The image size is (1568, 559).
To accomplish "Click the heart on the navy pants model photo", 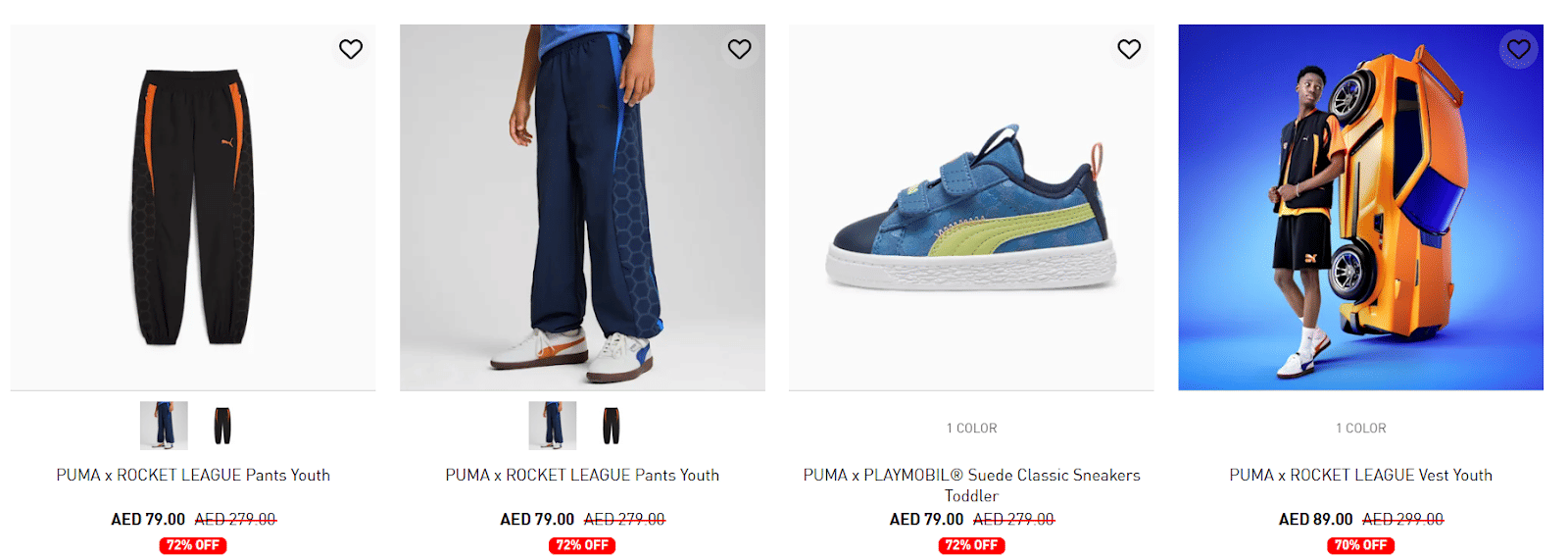I will point(740,49).
